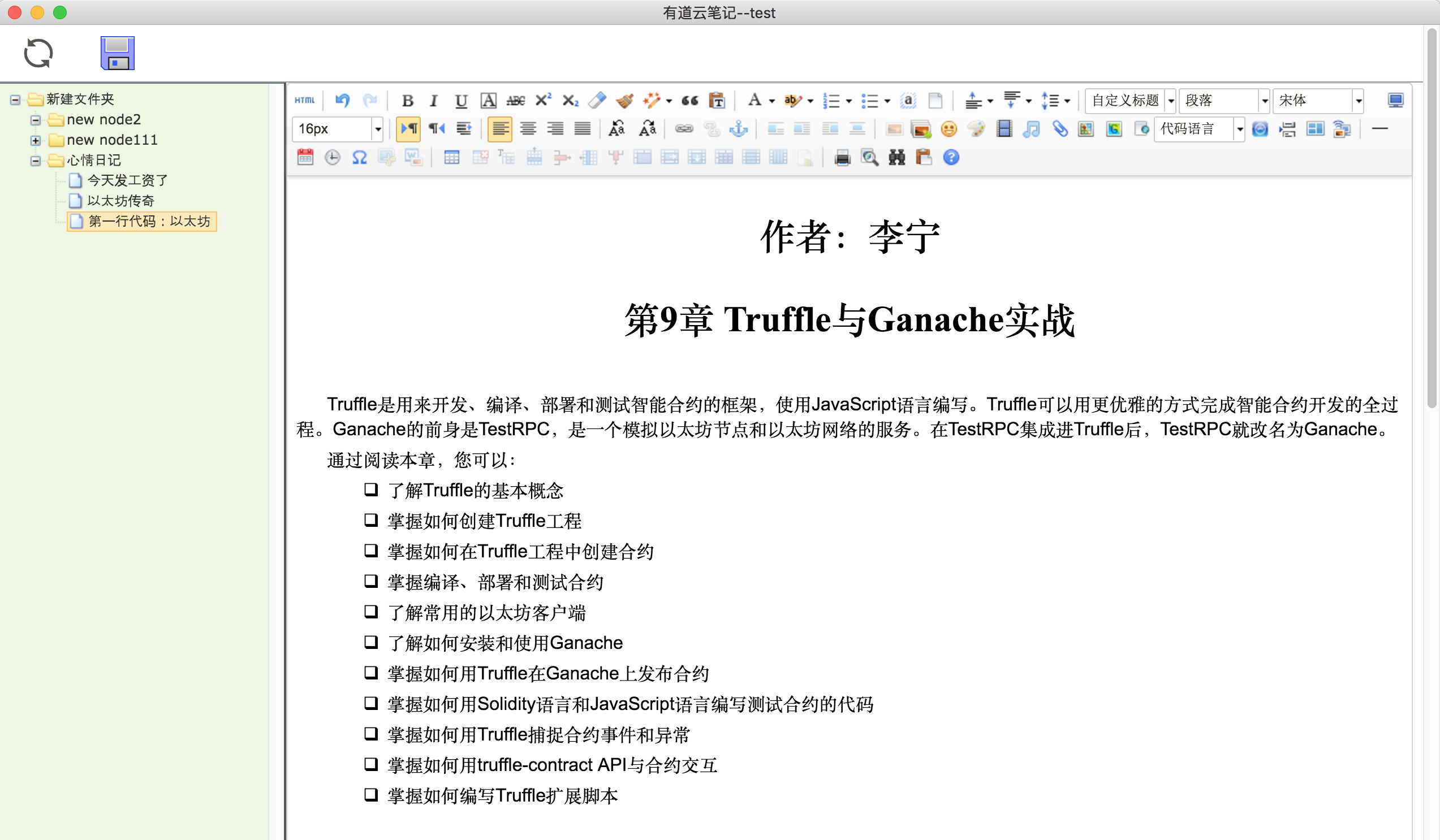Click the undo arrow
1440x840 pixels.
[x=342, y=101]
